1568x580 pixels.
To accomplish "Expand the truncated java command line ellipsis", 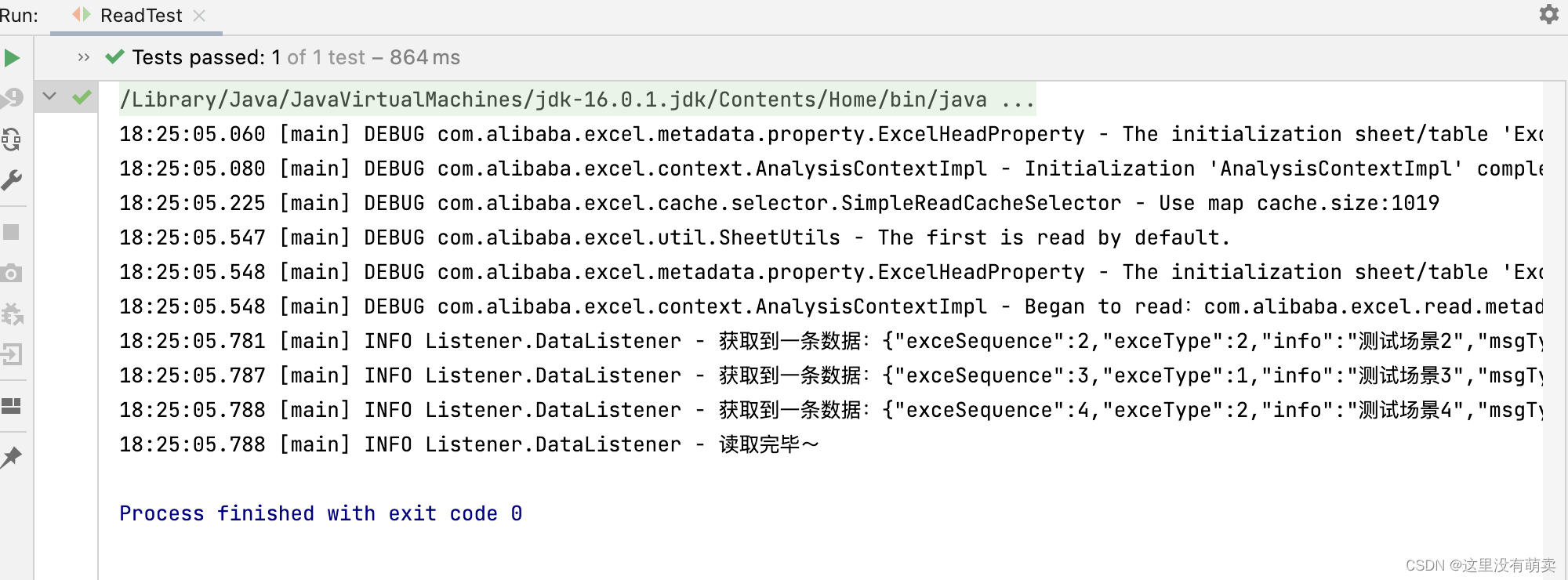I will coord(1016,99).
